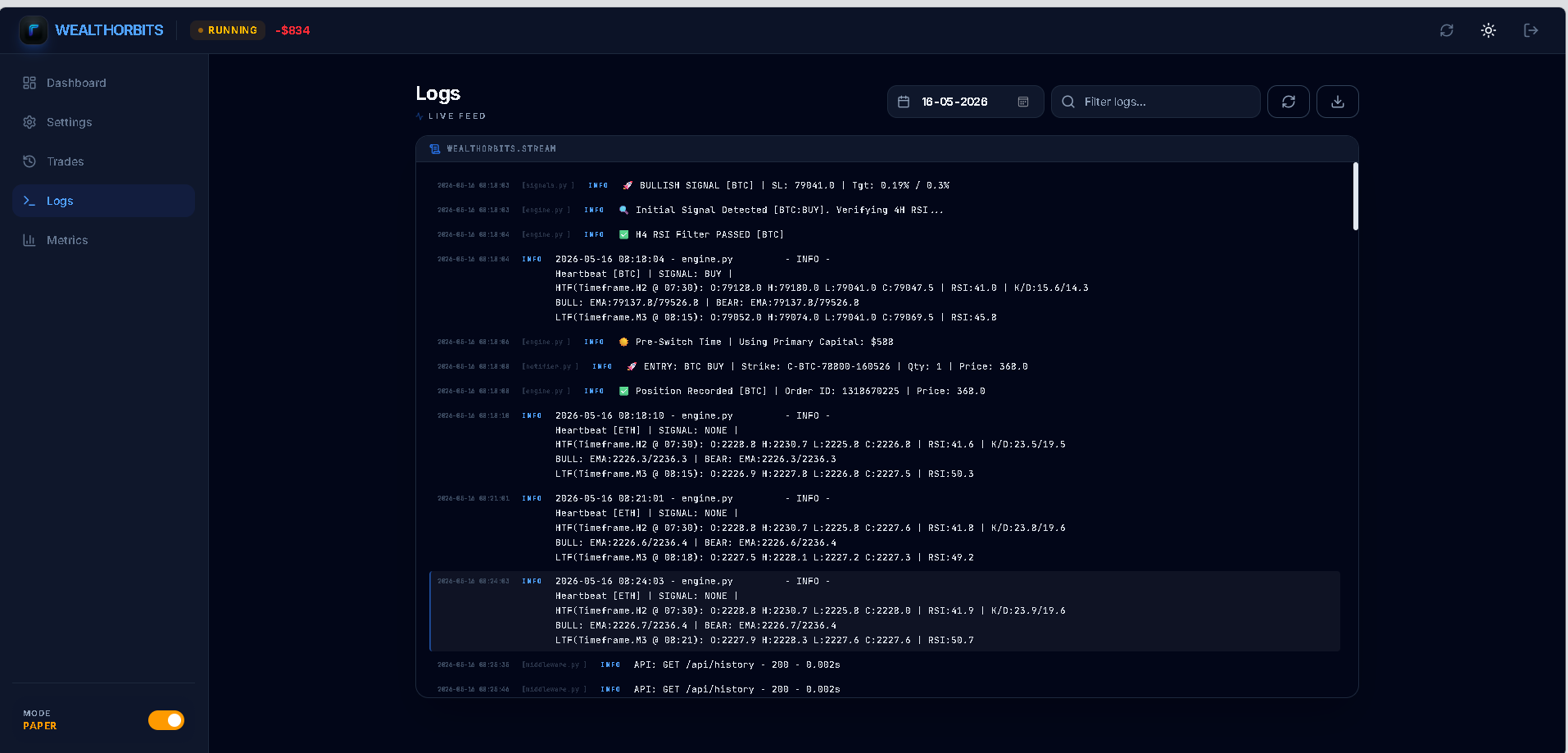Click the calendar icon left of date
Screen dimensions: 1568x753
pyautogui.click(x=904, y=102)
